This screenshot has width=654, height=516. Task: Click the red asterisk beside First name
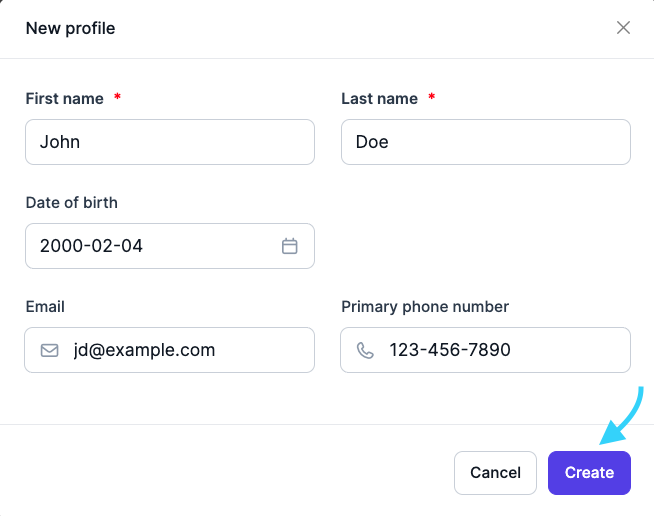tap(117, 98)
